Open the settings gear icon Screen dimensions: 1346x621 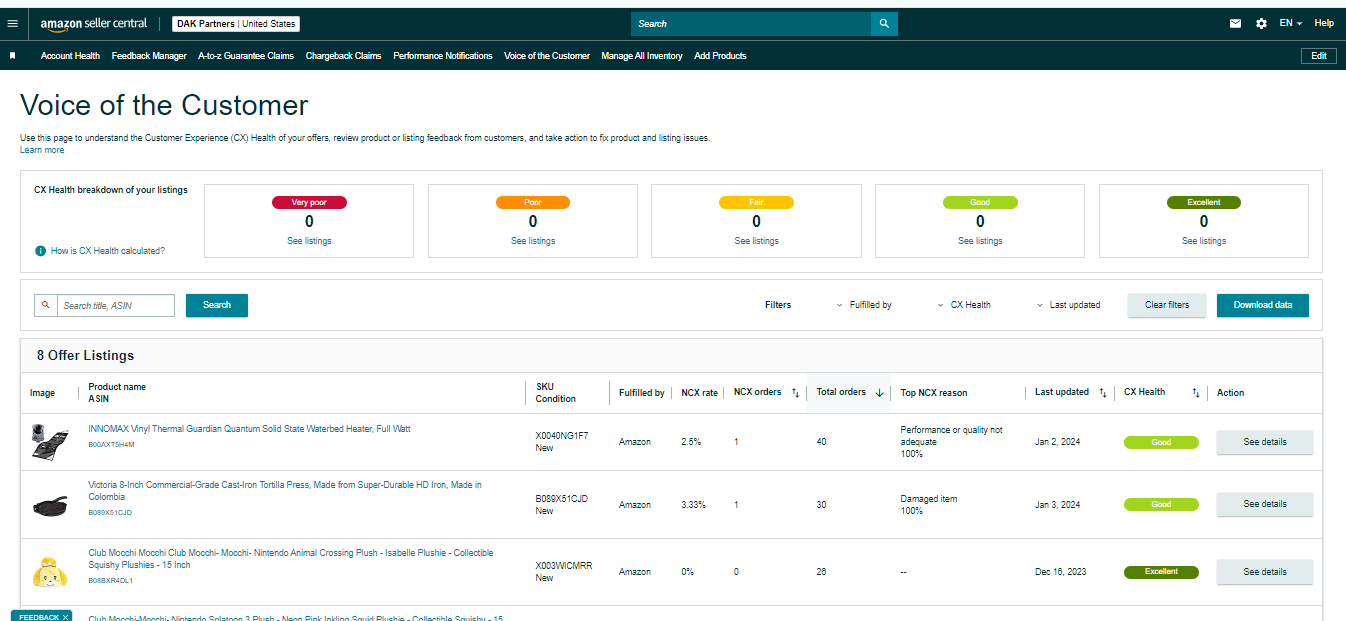click(x=1261, y=23)
